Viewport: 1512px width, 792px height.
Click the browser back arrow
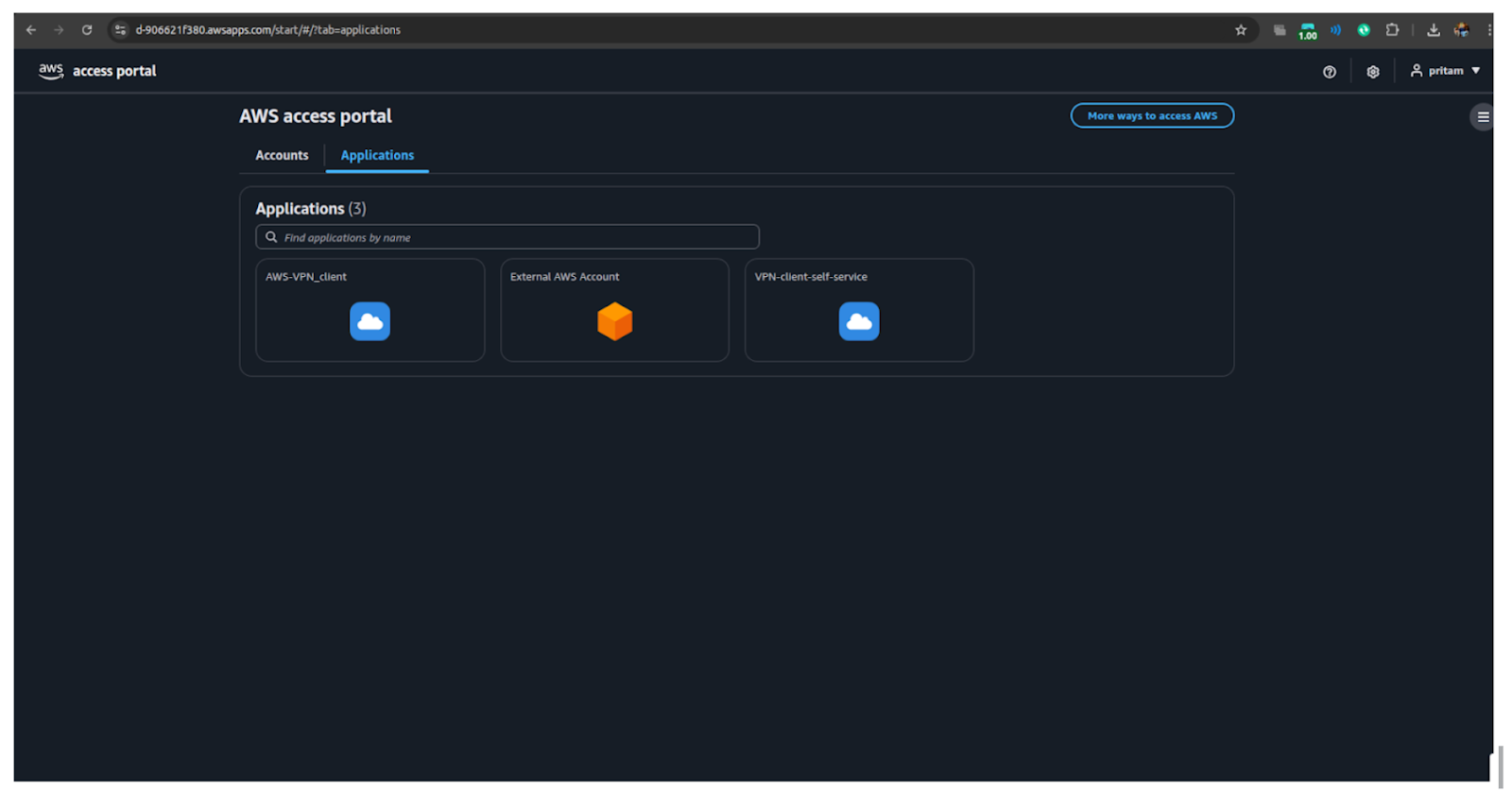[31, 30]
